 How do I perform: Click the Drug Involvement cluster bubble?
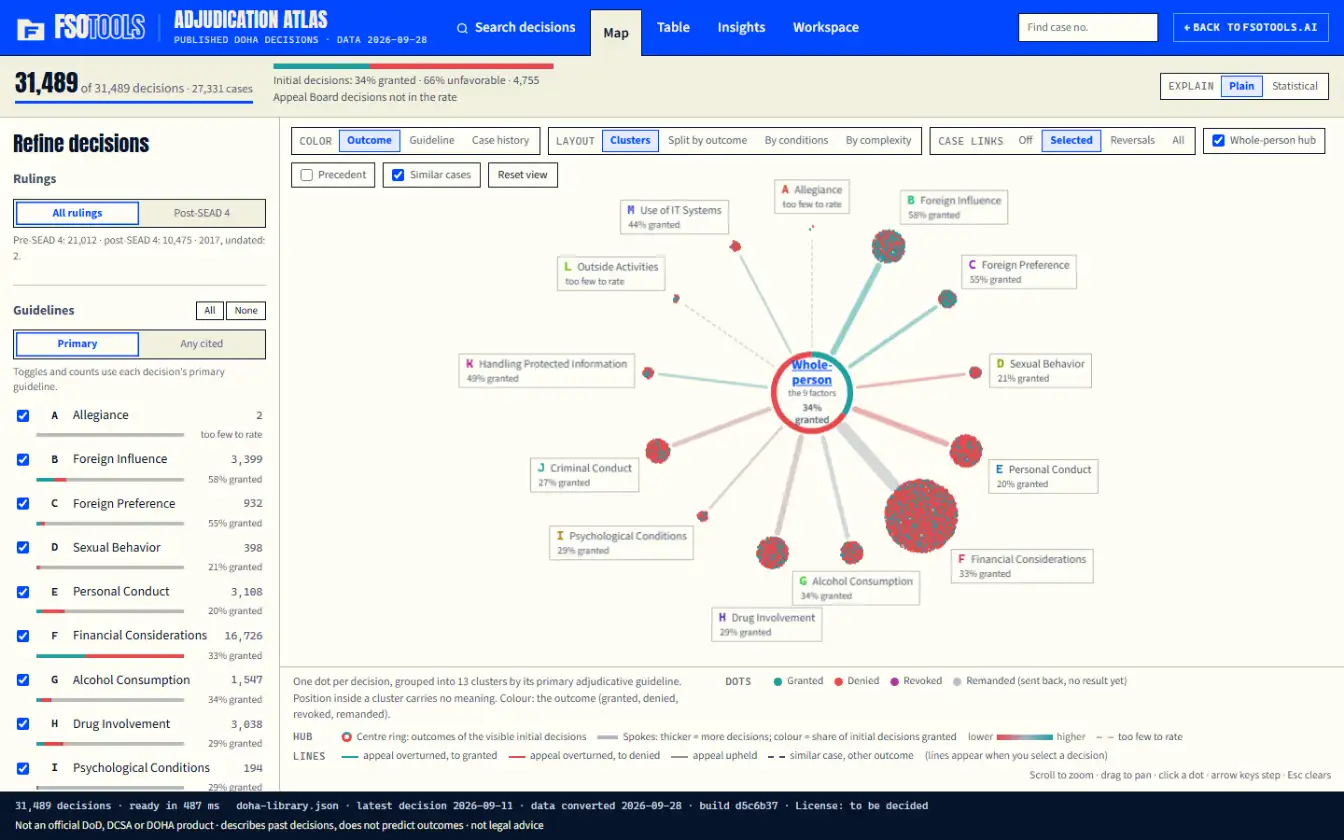click(772, 553)
